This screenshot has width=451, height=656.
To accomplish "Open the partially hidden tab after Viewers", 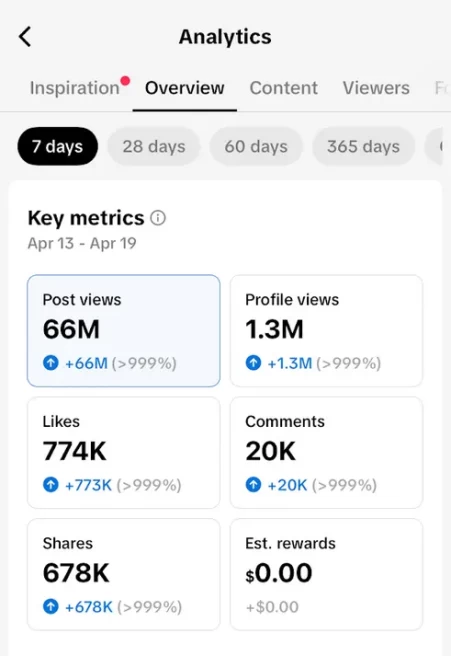I will 441,88.
